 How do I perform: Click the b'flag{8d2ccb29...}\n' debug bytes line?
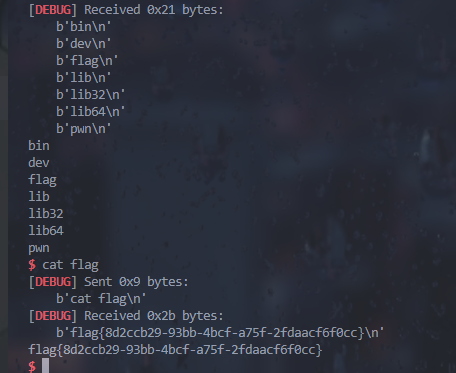pyautogui.click(x=220, y=333)
